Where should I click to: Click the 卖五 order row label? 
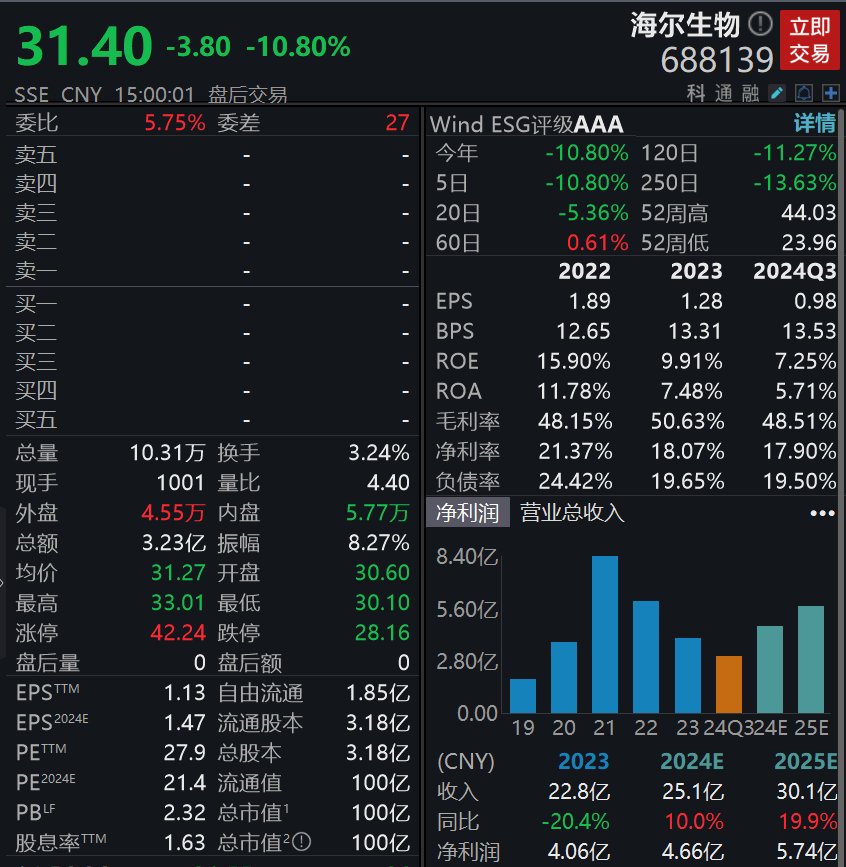36,154
